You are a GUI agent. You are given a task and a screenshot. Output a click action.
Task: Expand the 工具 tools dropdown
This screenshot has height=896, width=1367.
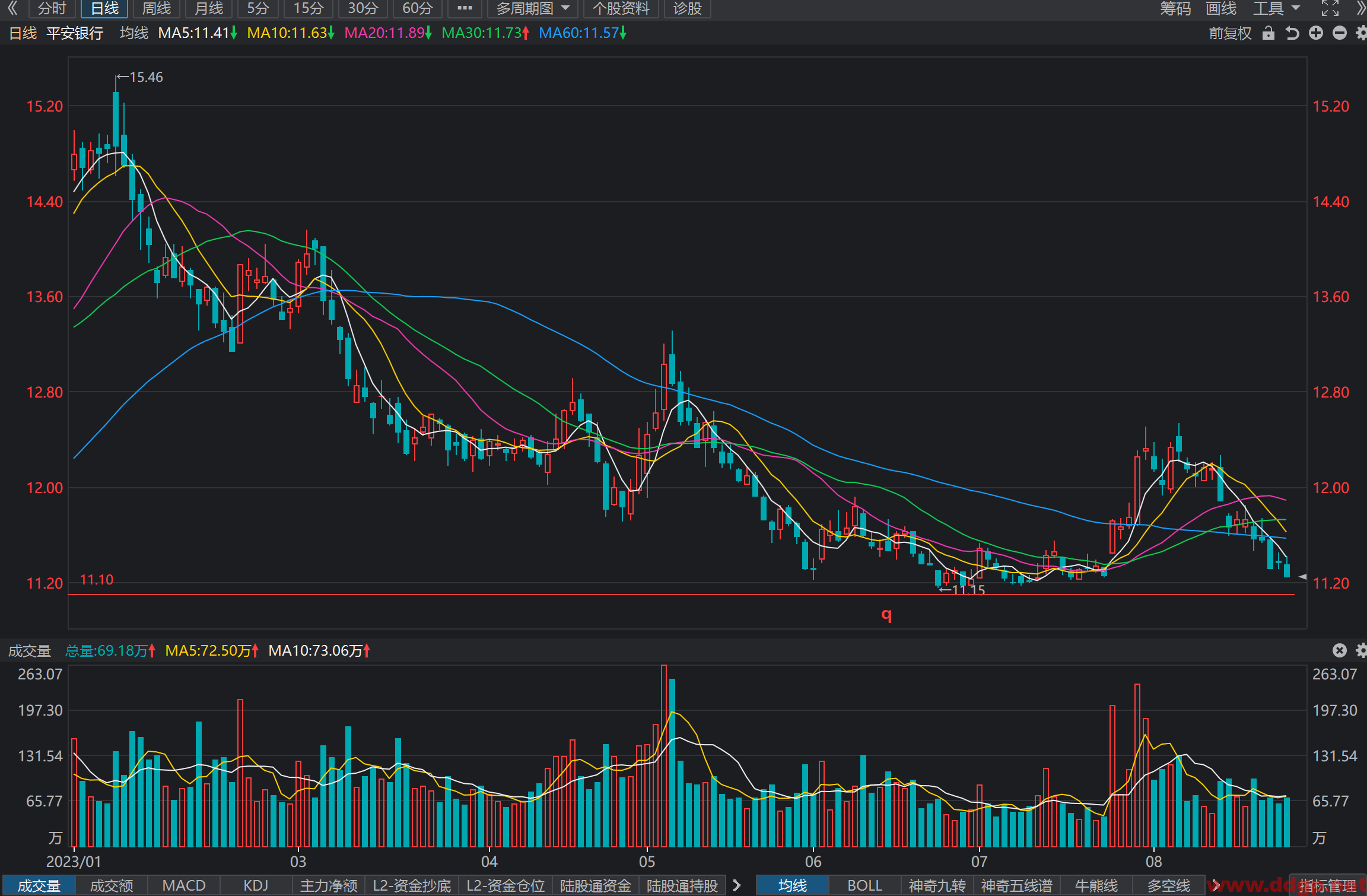click(x=1276, y=8)
